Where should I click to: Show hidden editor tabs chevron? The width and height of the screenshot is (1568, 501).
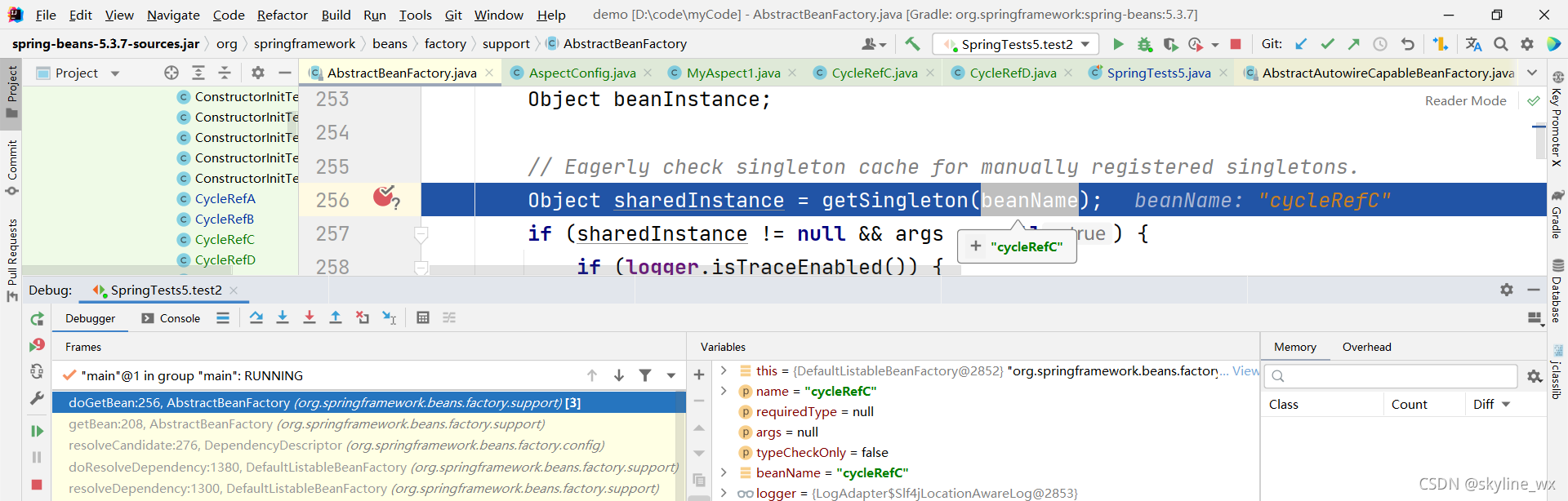click(x=1532, y=73)
